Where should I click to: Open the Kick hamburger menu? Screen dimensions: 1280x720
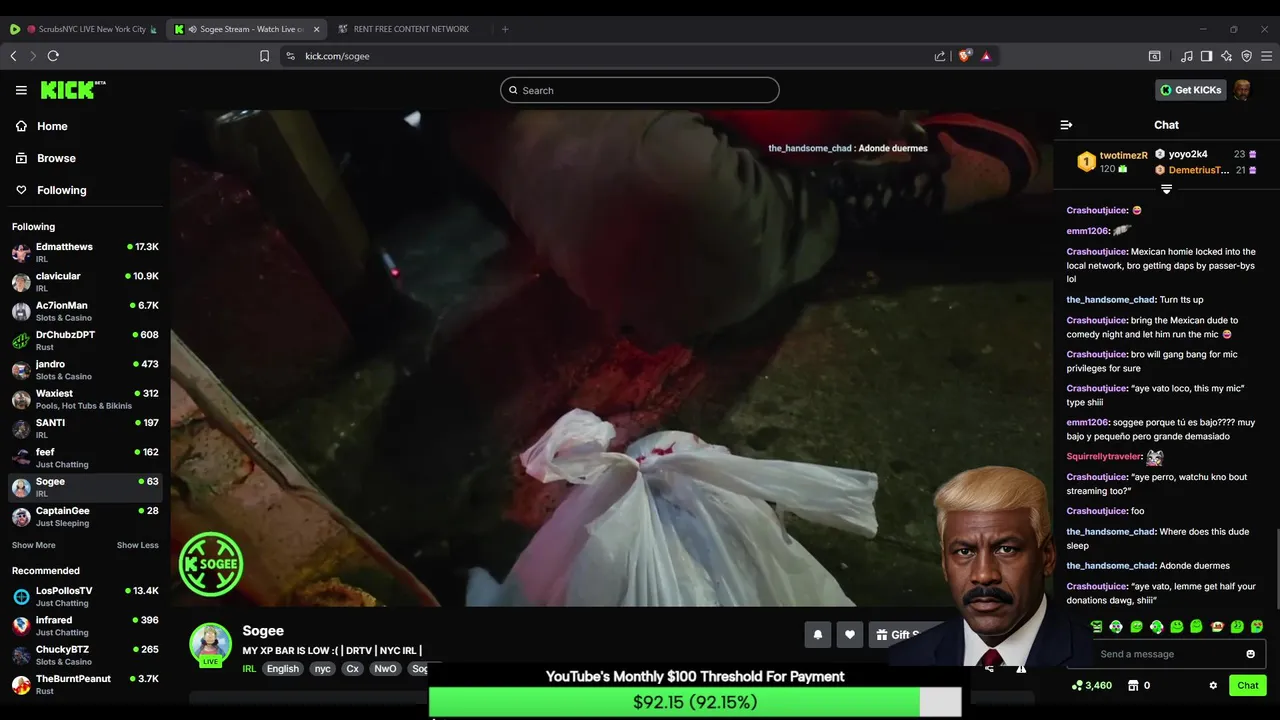(21, 90)
